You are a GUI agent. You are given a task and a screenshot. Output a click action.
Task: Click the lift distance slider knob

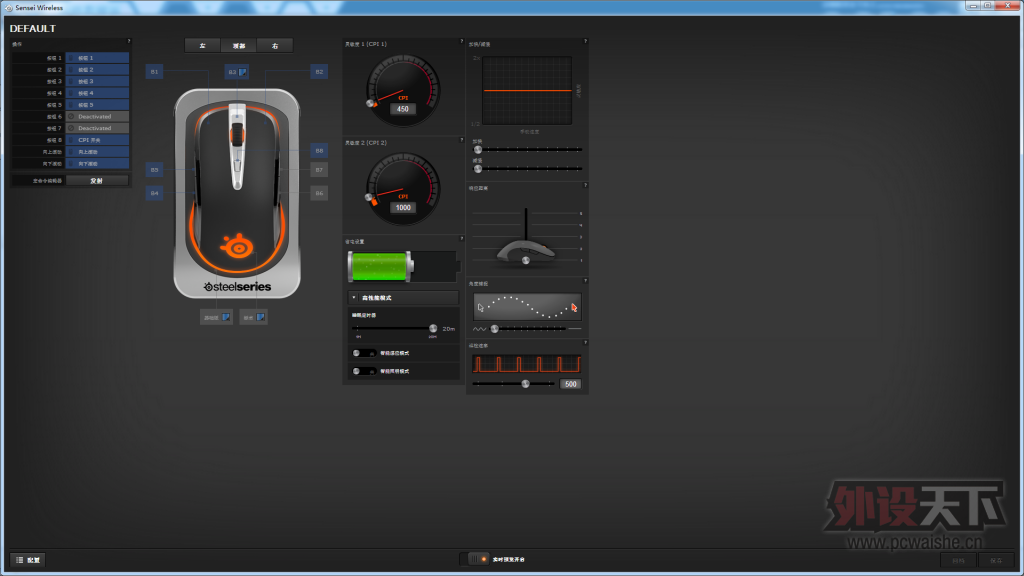tap(526, 261)
